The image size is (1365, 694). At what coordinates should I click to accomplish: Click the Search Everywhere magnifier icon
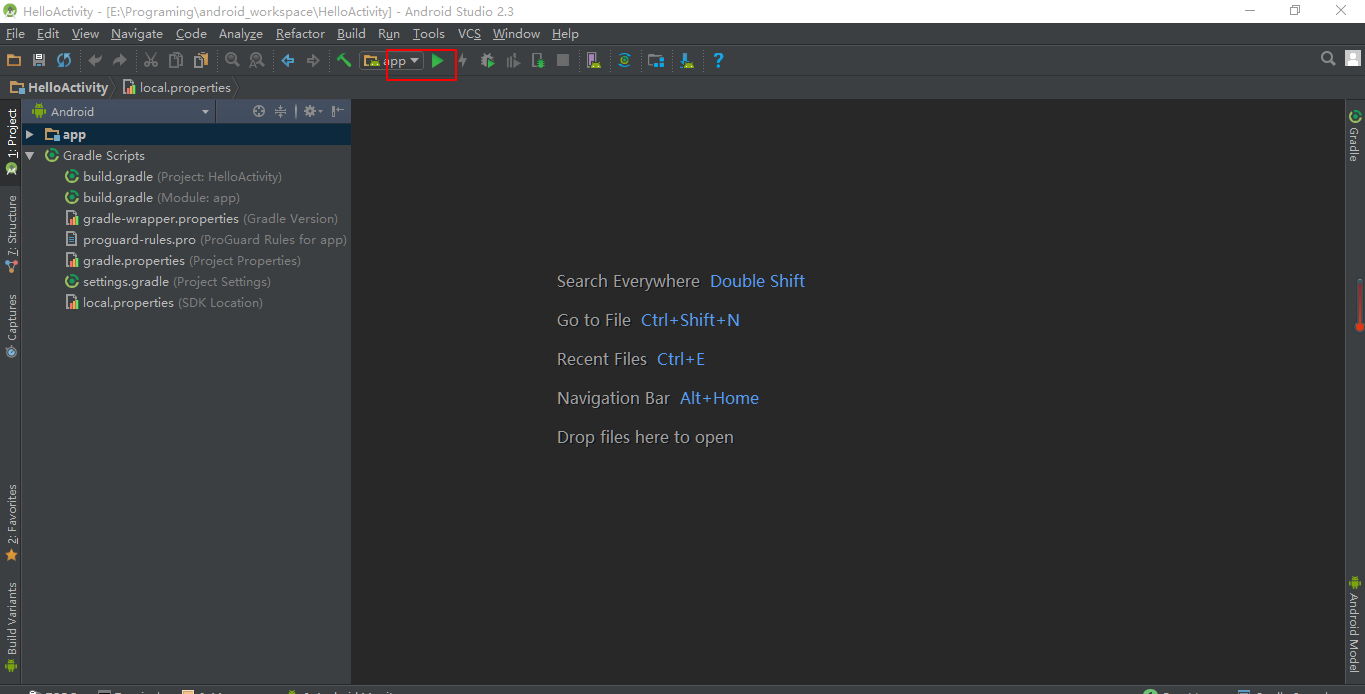coord(1328,59)
